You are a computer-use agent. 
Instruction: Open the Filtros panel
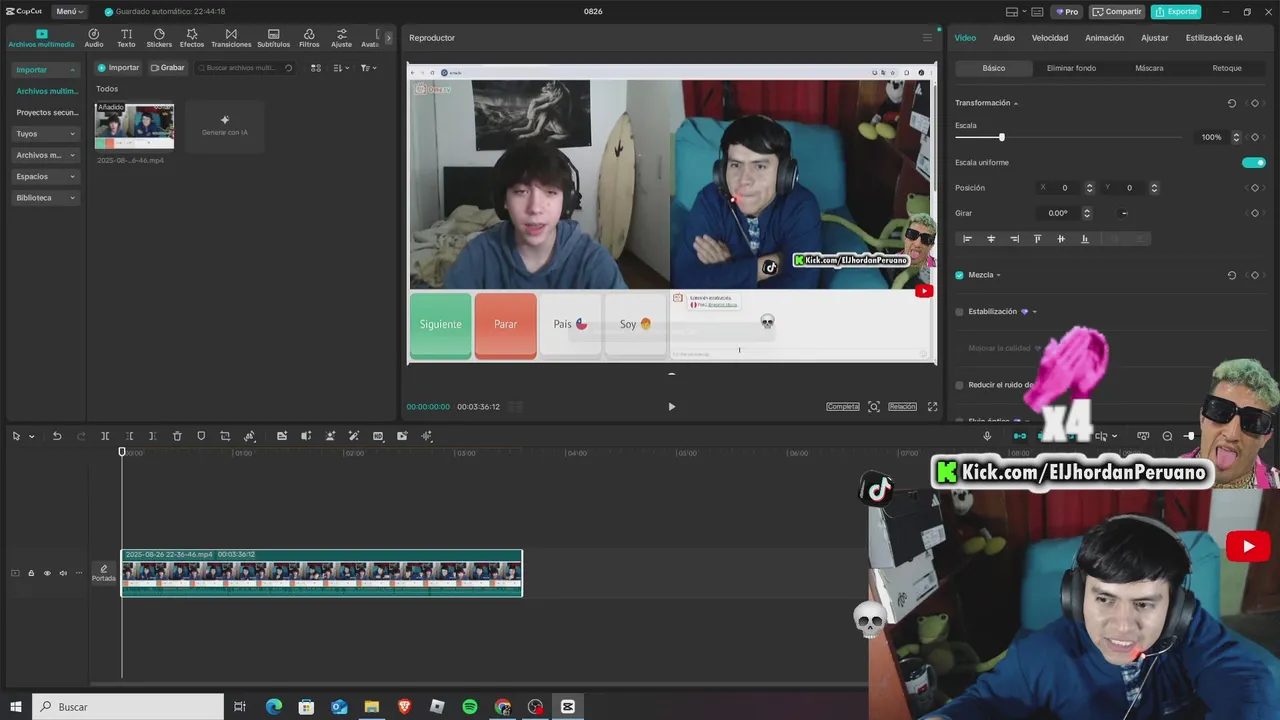click(309, 38)
